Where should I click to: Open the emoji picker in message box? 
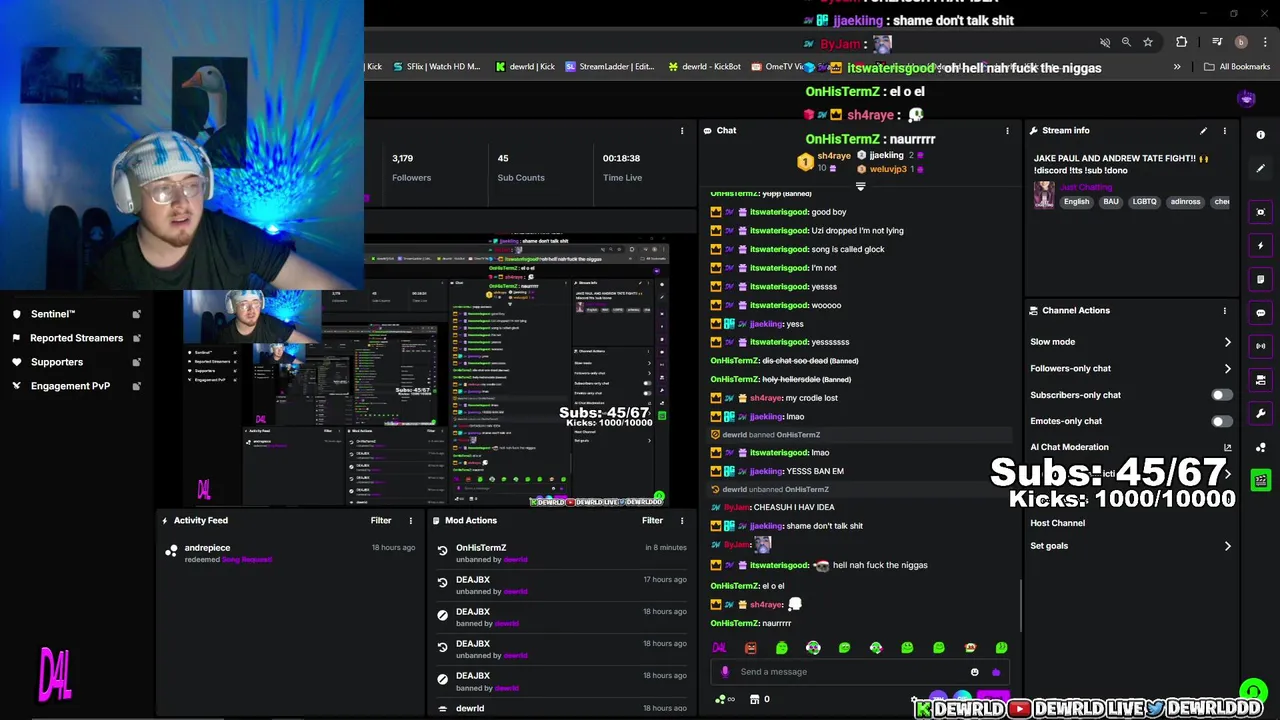975,672
